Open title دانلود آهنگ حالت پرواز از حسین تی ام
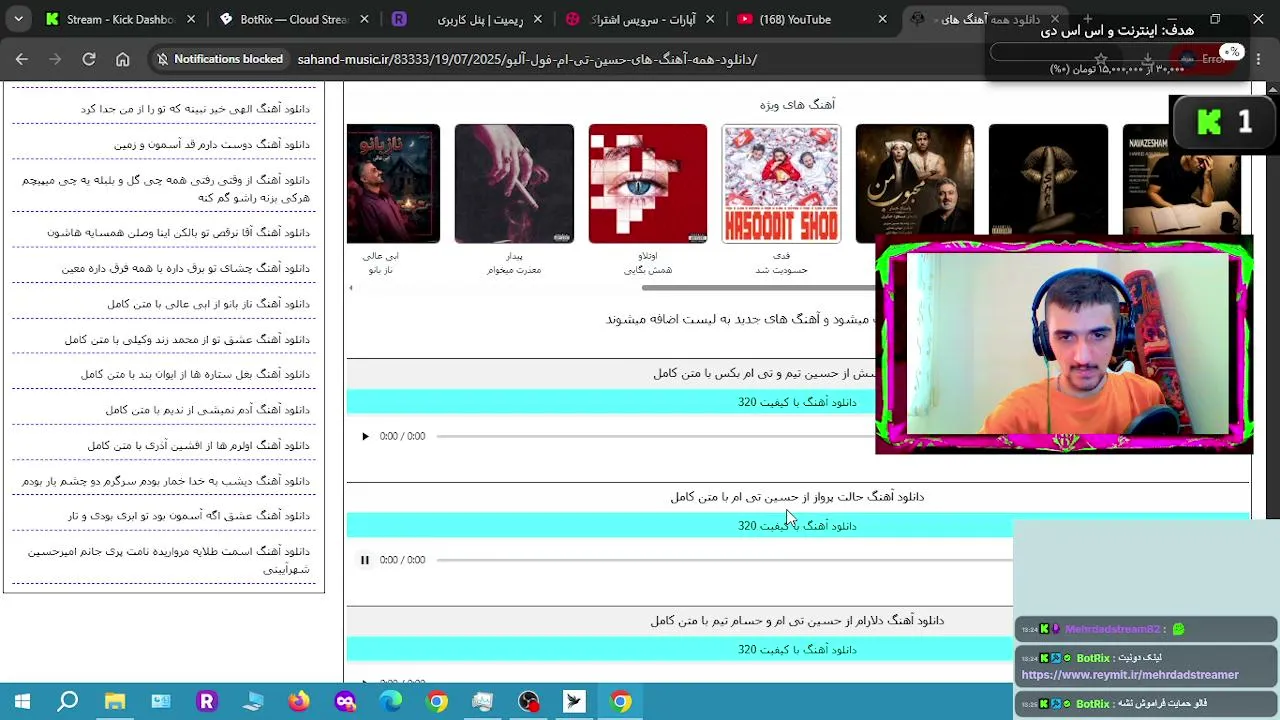The width and height of the screenshot is (1280, 720). point(797,497)
